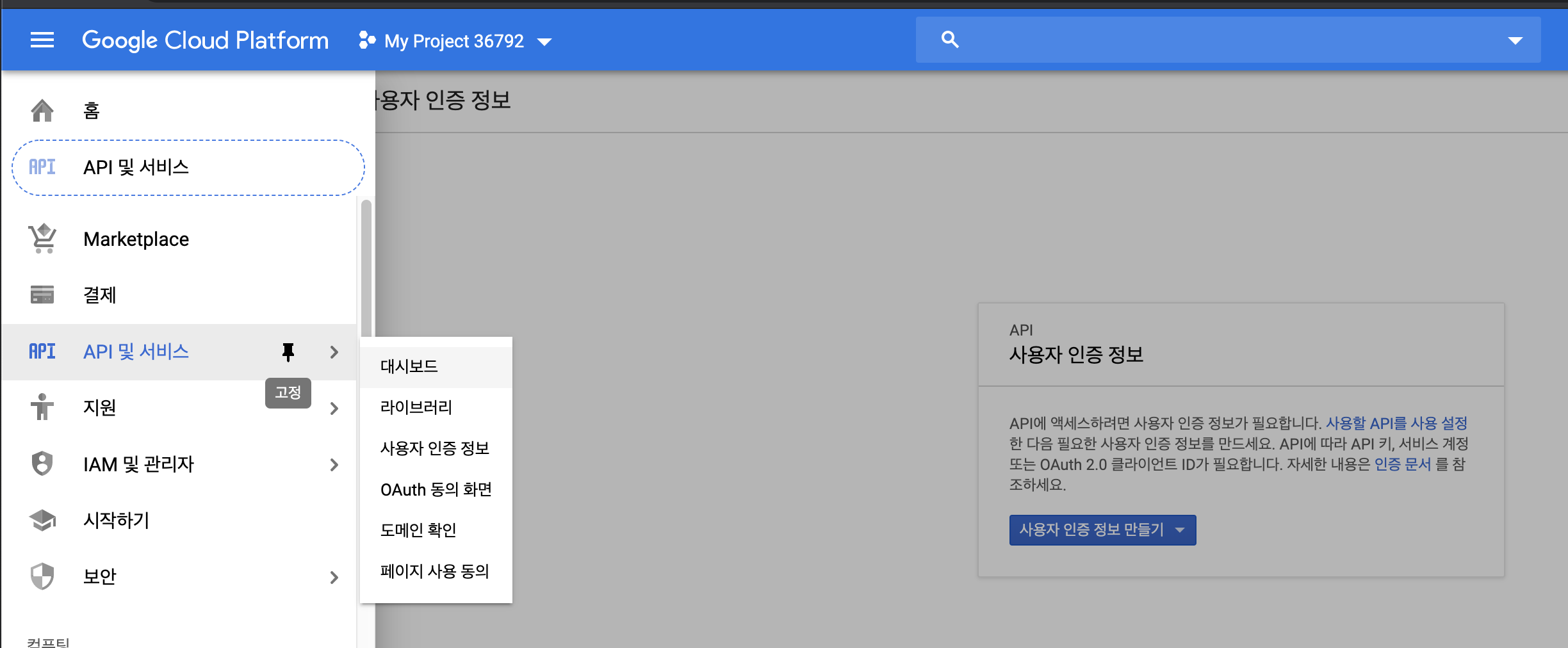Click the highlighted blue API 및 서비스 label
The image size is (1568, 648).
pos(136,352)
